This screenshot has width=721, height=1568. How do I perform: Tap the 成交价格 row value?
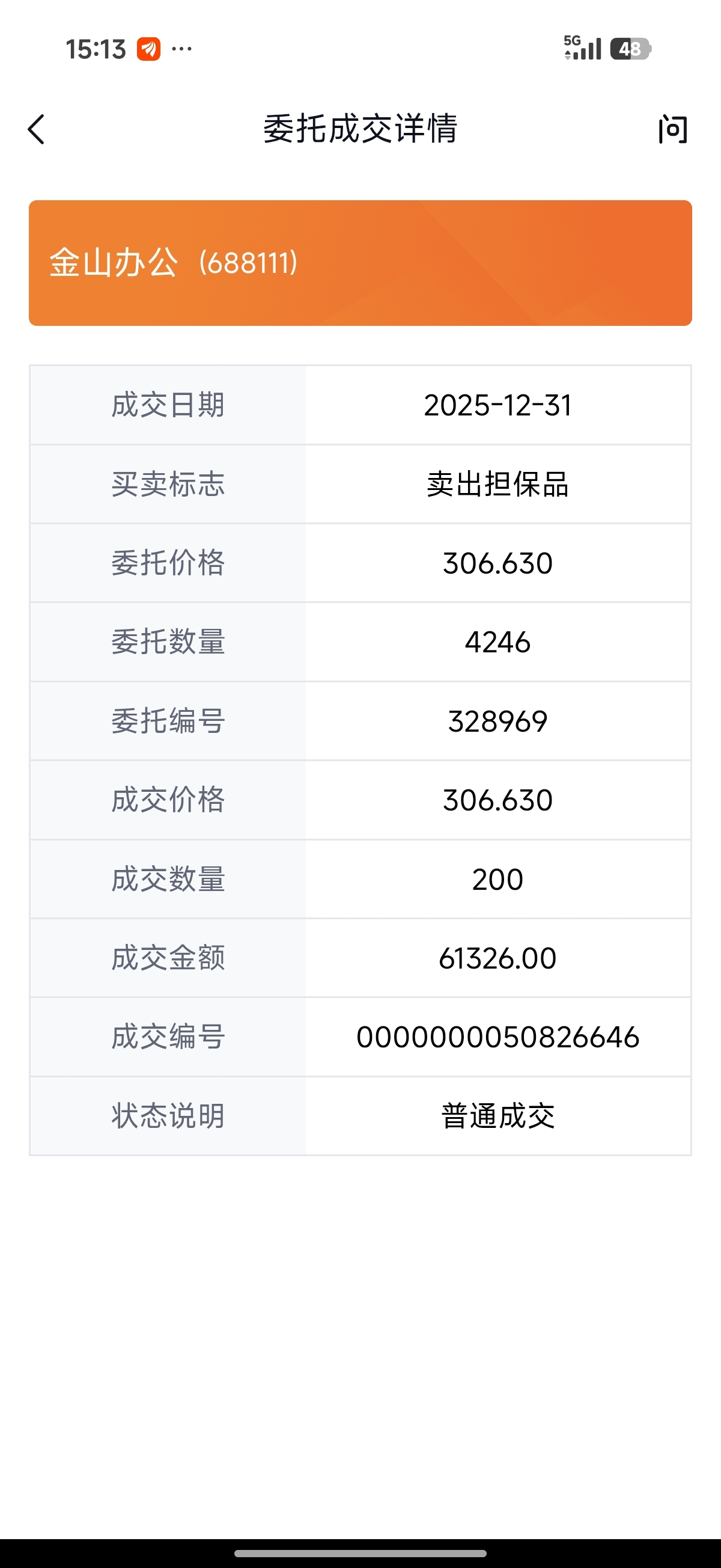click(x=497, y=800)
